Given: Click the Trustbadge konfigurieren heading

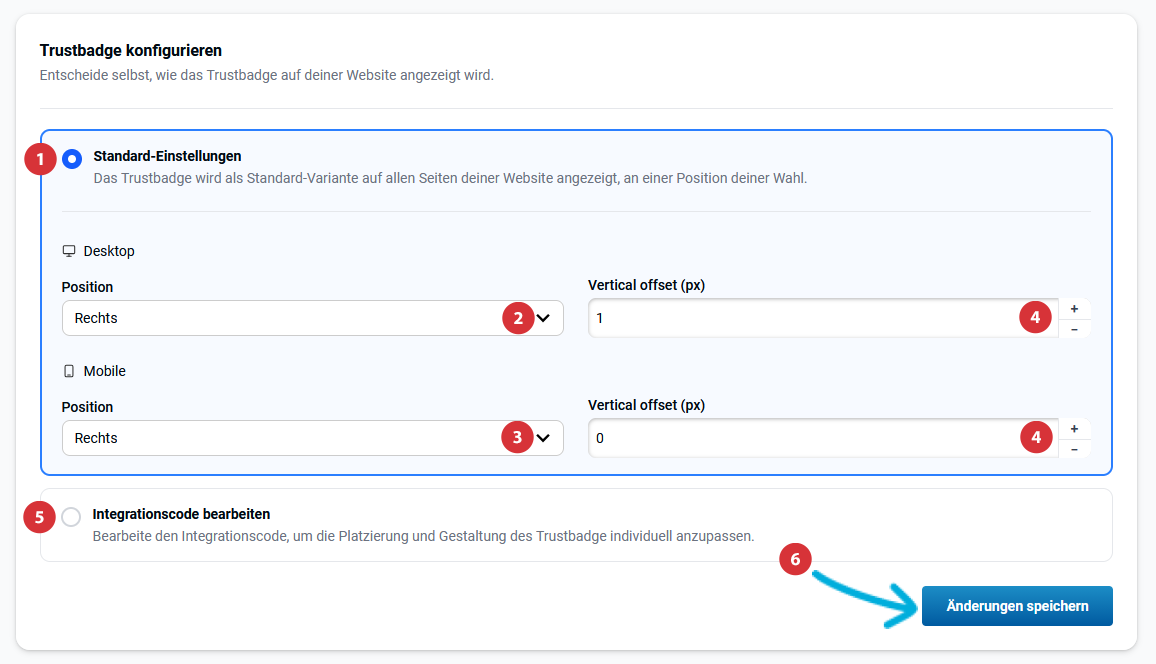Looking at the screenshot, I should (x=130, y=50).
